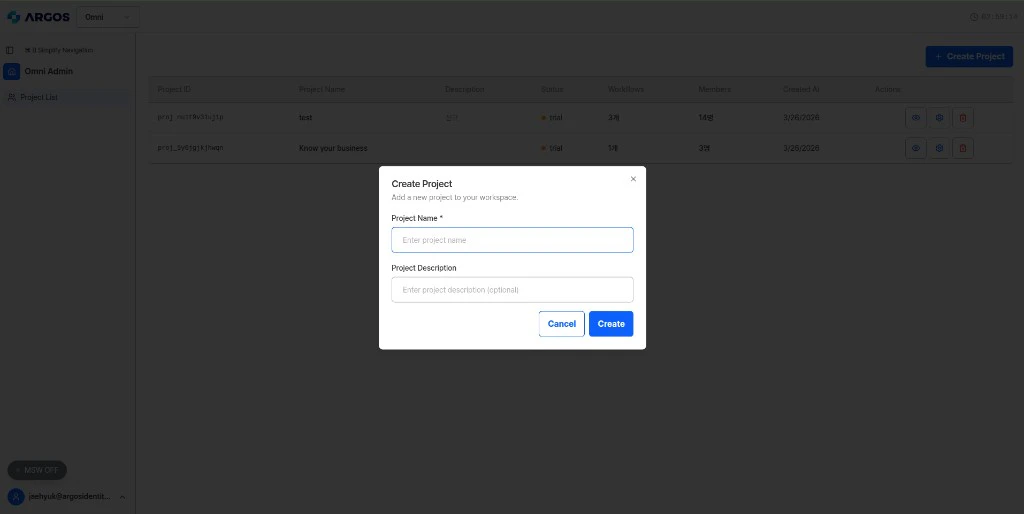Open settings gear for Know your business
Screen dimensions: 1024x514
coord(939,148)
